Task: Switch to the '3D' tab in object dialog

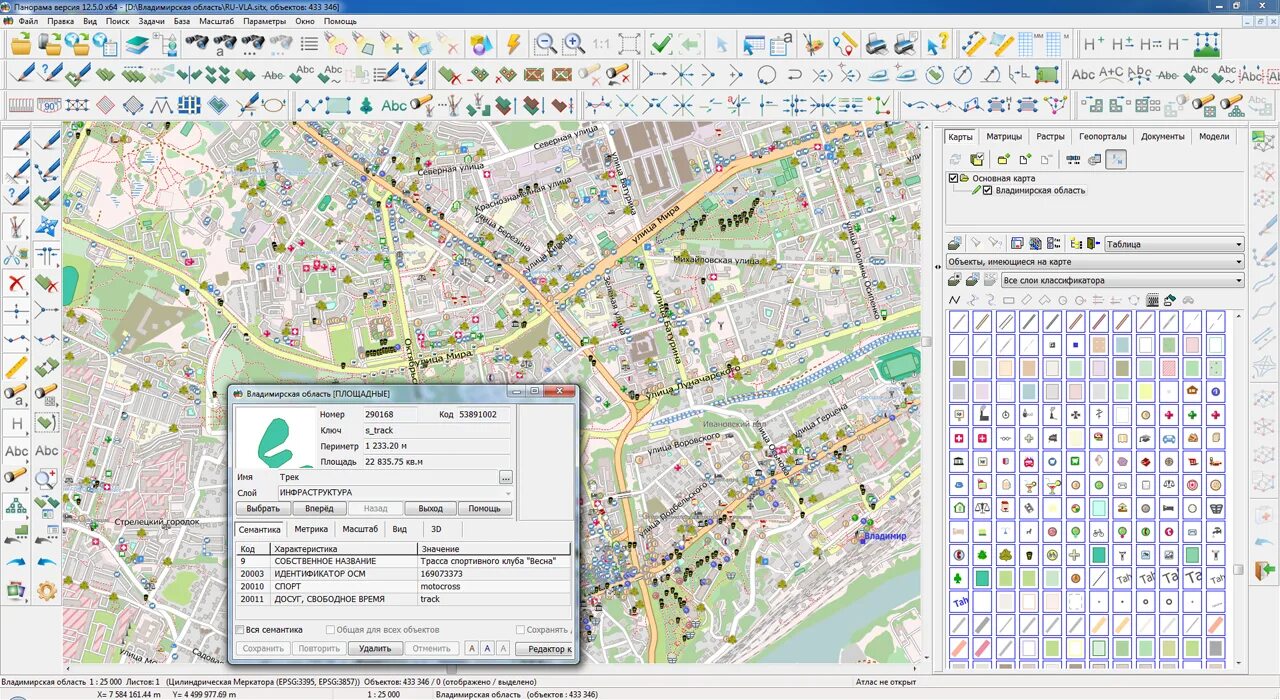Action: pyautogui.click(x=436, y=529)
